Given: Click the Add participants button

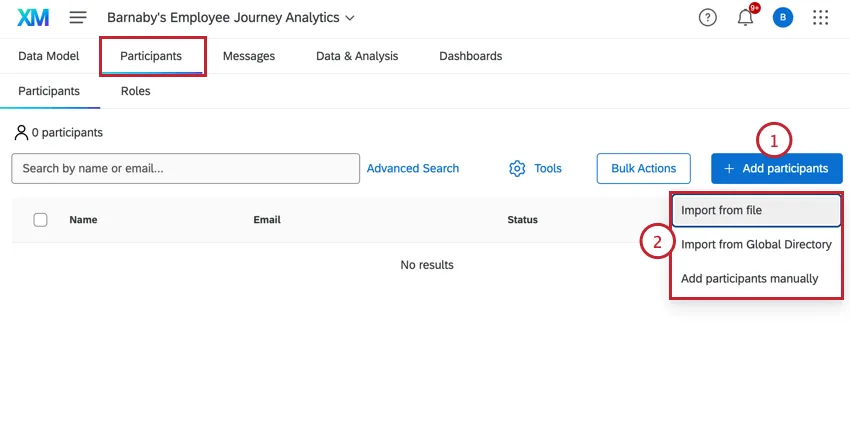Looking at the screenshot, I should click(x=776, y=168).
